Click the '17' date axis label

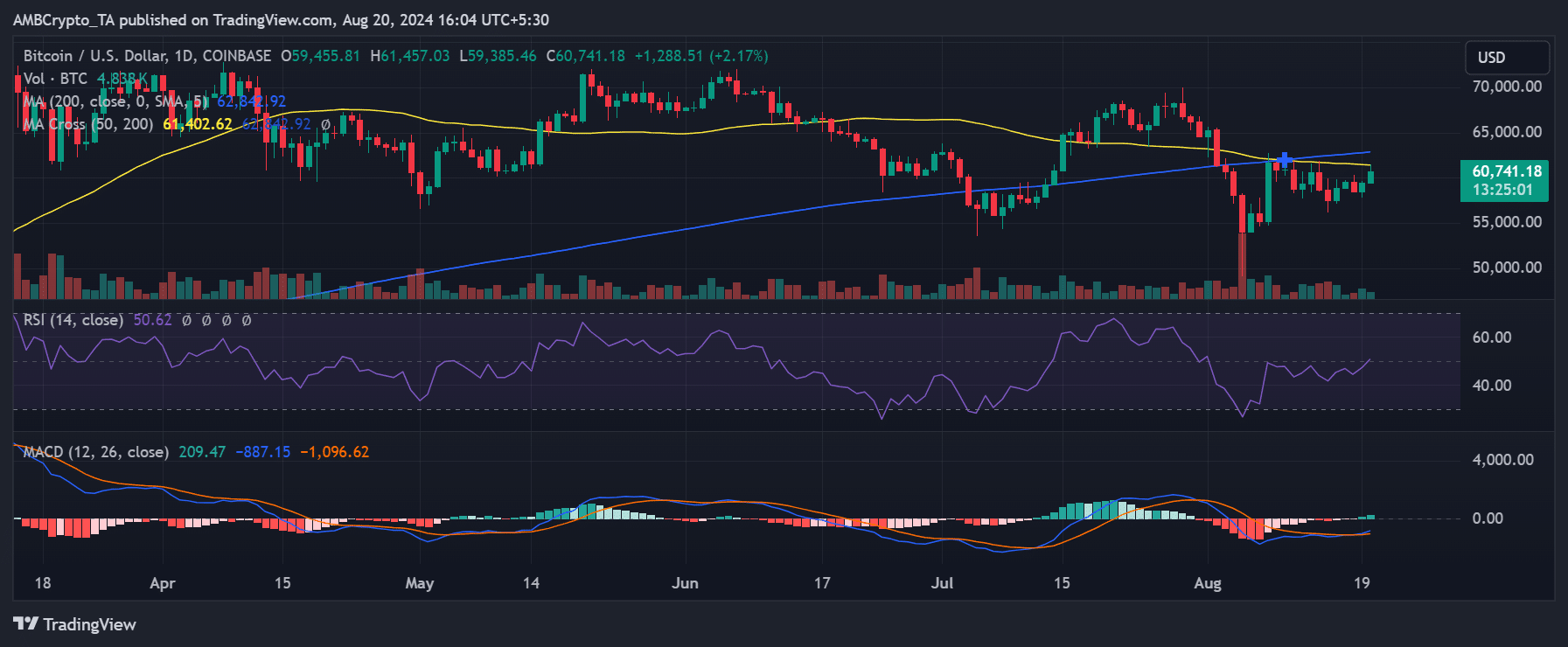pos(822,583)
